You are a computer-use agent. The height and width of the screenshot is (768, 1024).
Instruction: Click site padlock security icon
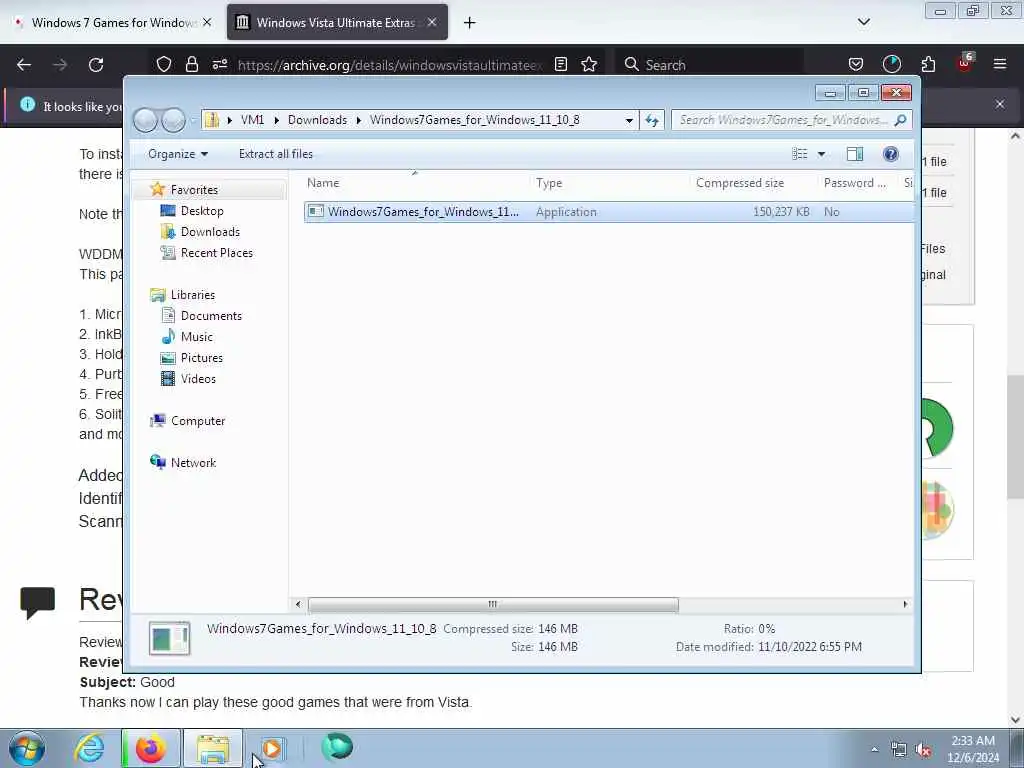point(191,64)
